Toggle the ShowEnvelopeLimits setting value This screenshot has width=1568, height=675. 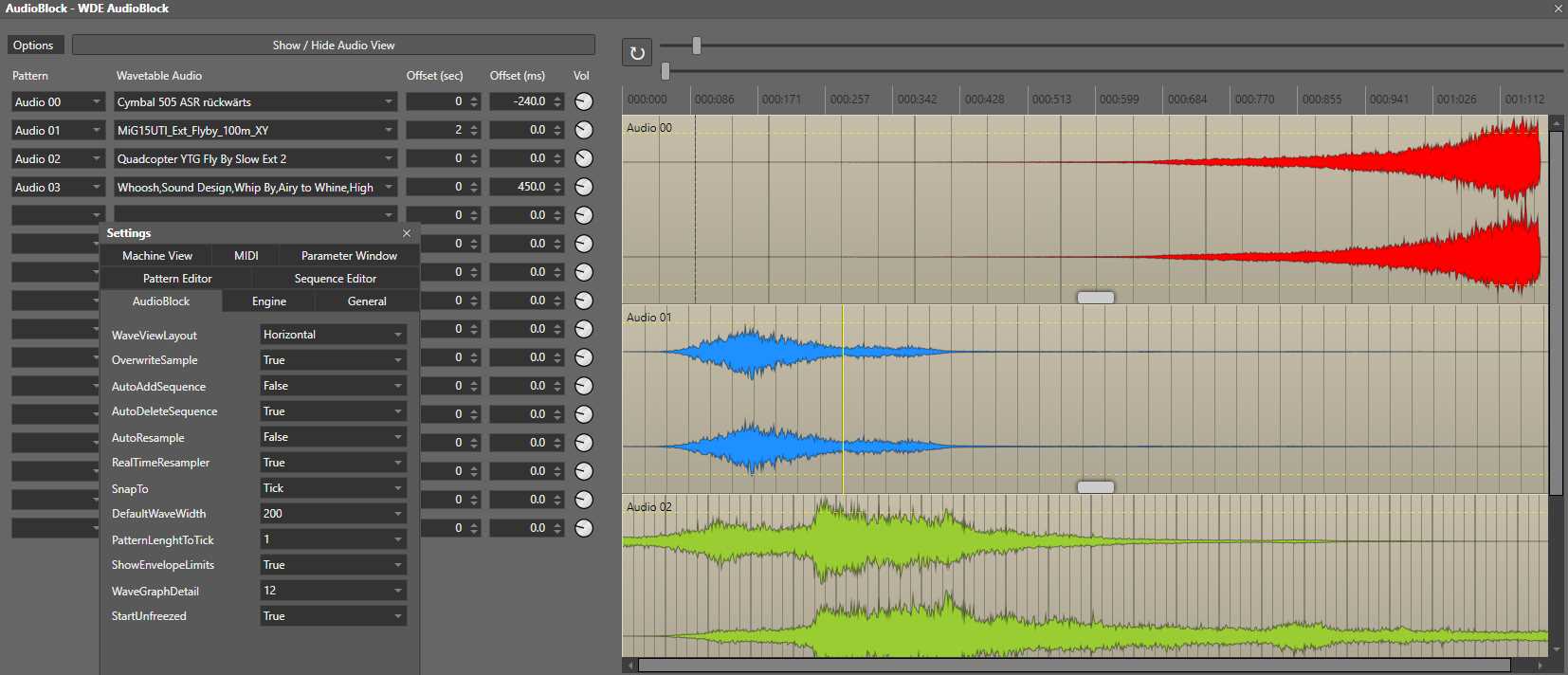click(333, 565)
